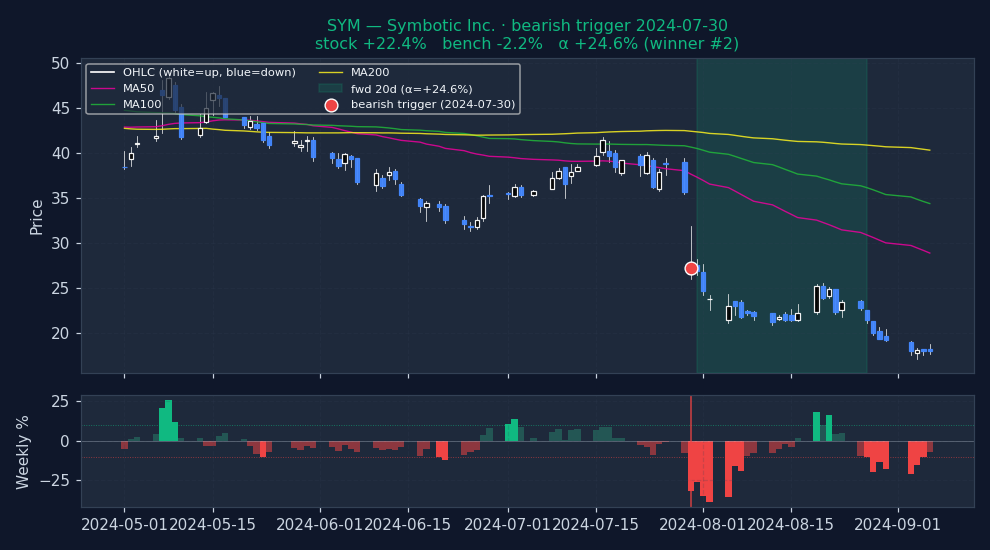Viewport: 990px width, 550px height.
Task: Toggle the MA200 legend label
Action: 370,73
